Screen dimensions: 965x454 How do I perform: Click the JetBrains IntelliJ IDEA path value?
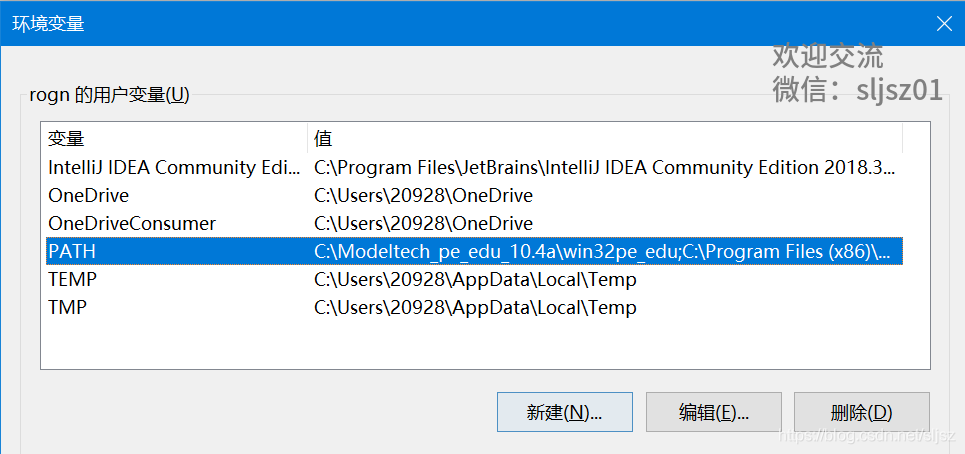click(604, 168)
